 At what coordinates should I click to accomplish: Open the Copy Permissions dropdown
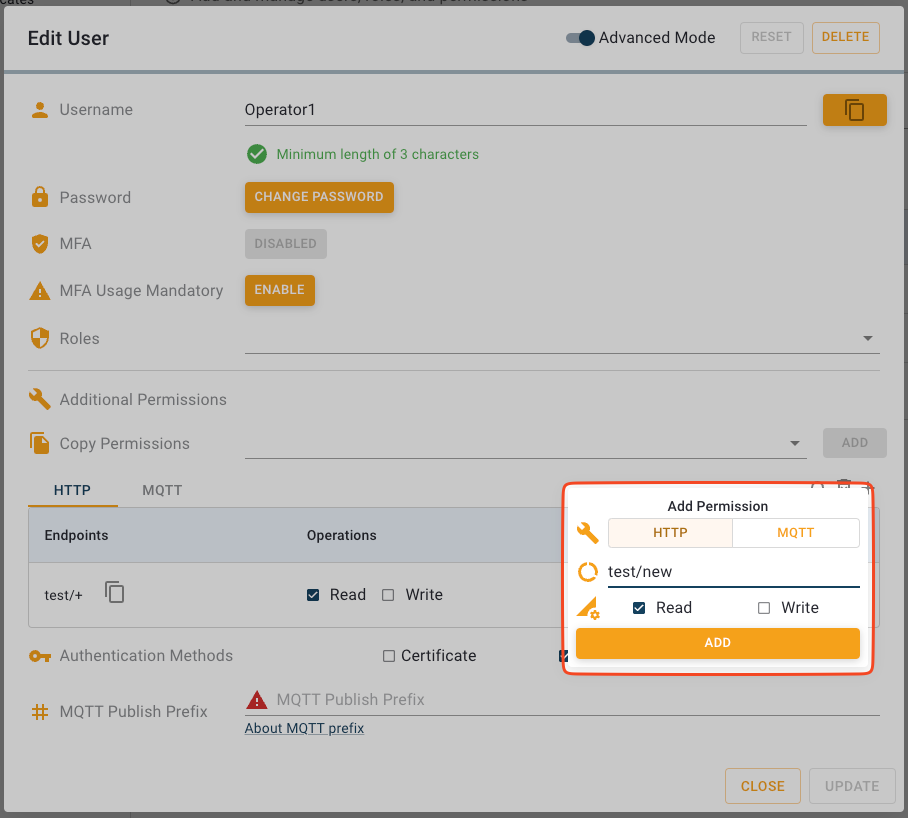click(795, 443)
